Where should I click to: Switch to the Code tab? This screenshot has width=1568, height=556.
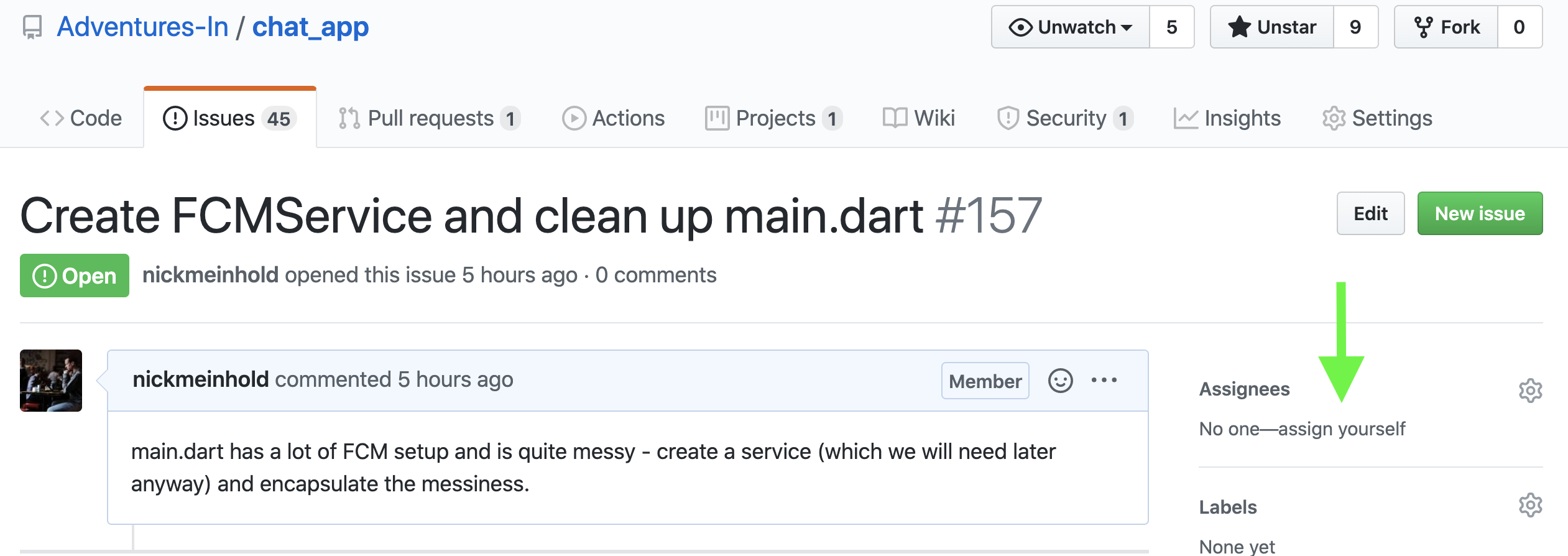[x=81, y=118]
